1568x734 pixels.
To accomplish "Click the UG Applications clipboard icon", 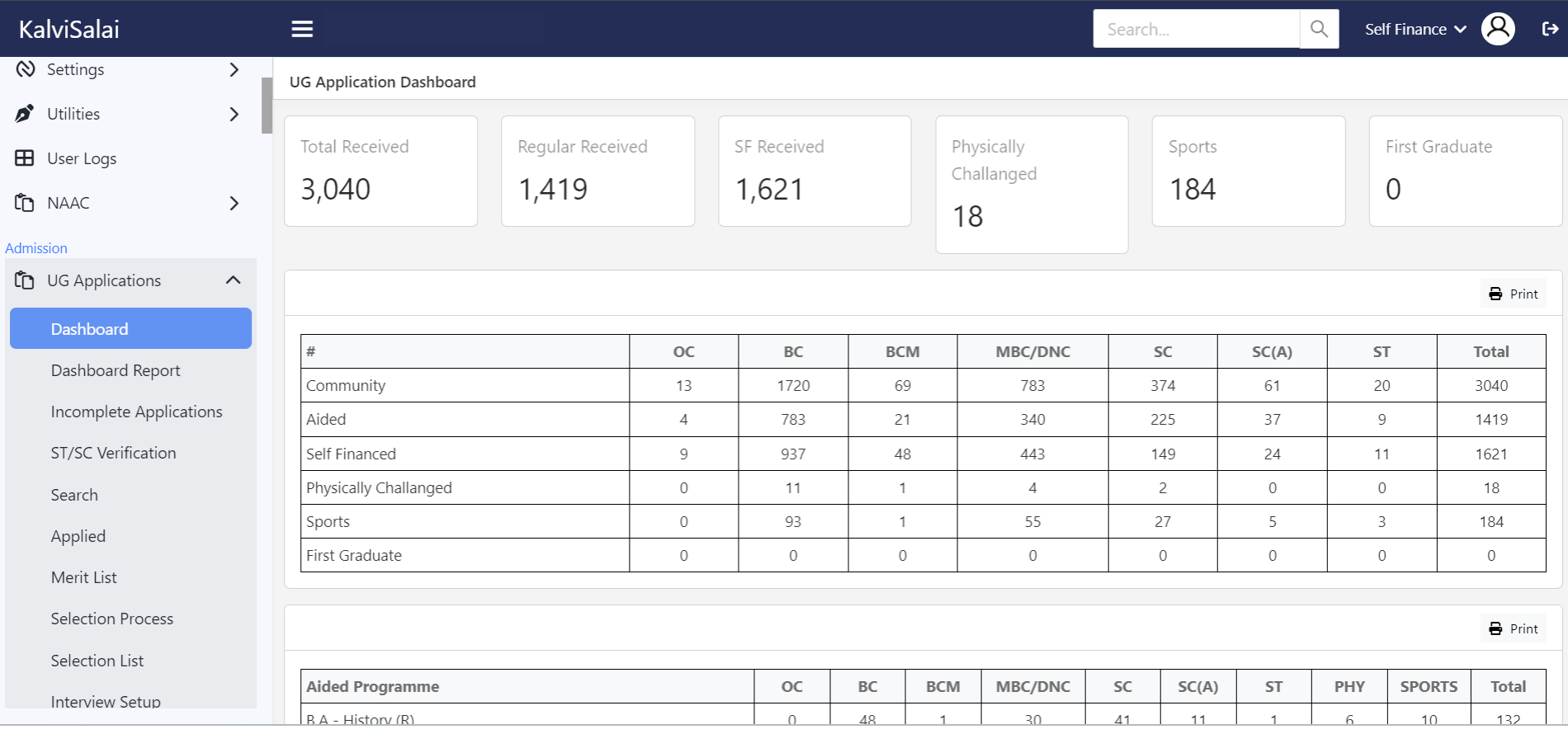I will tap(25, 280).
